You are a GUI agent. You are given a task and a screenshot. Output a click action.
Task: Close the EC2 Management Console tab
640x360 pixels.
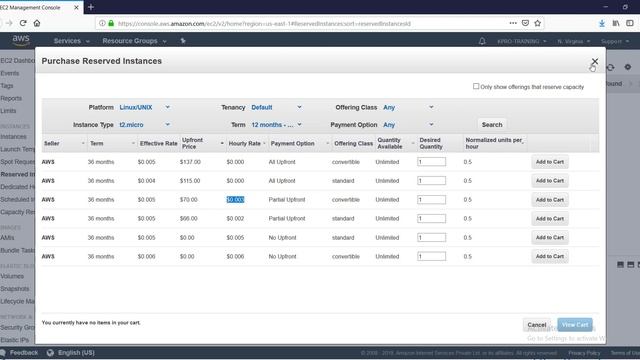(x=76, y=7)
